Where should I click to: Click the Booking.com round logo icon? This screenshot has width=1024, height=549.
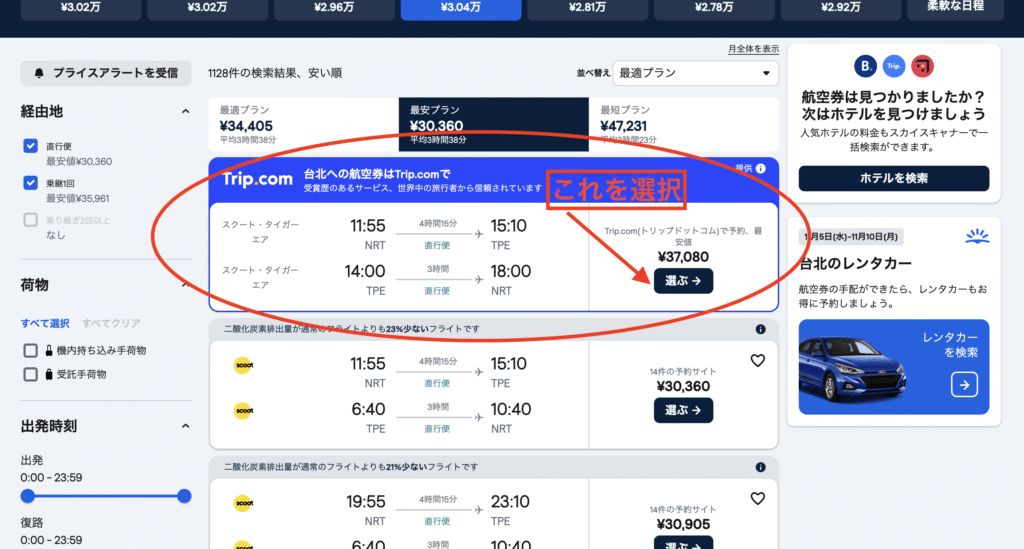point(865,66)
